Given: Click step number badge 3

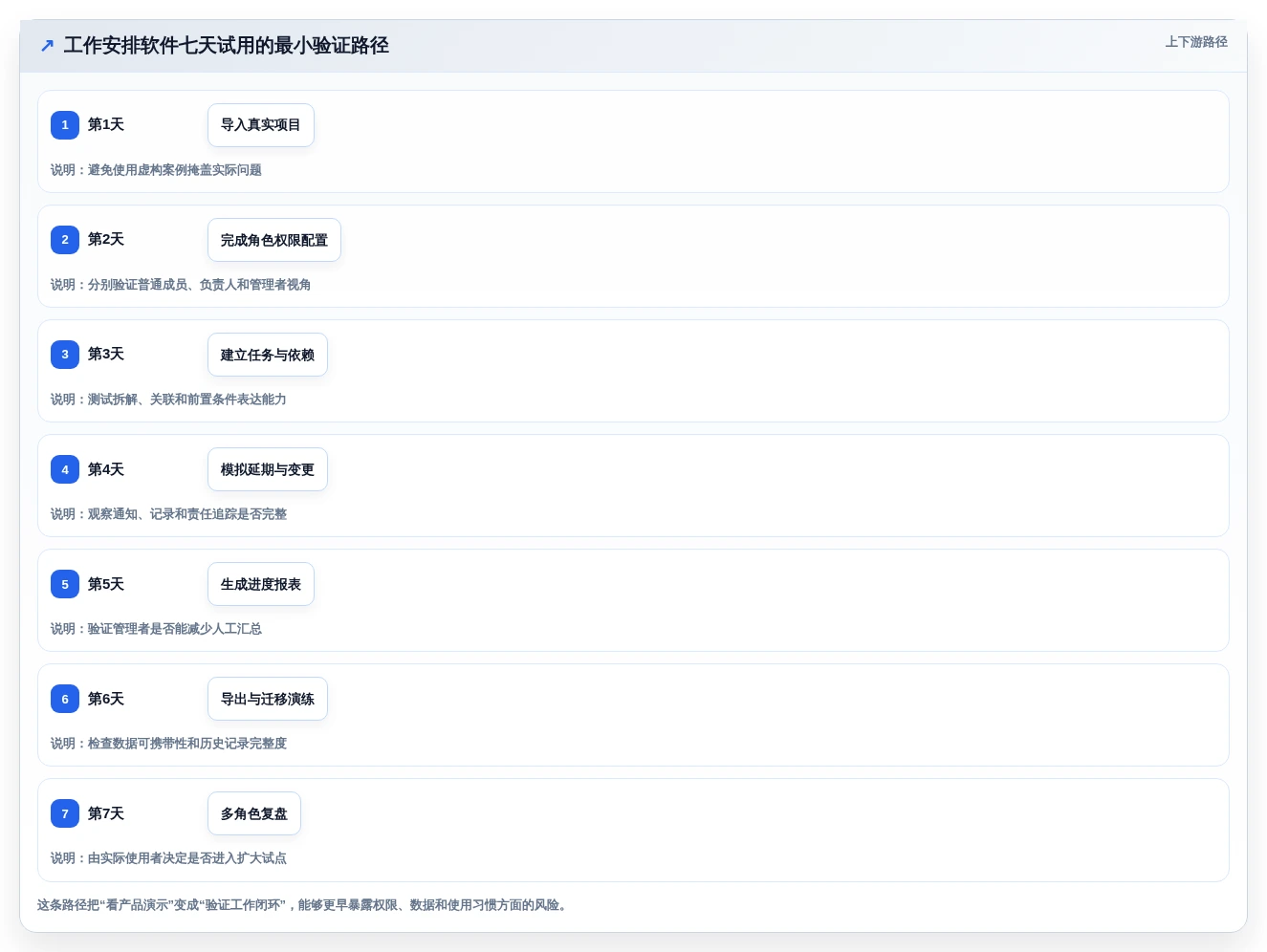Looking at the screenshot, I should coord(65,354).
